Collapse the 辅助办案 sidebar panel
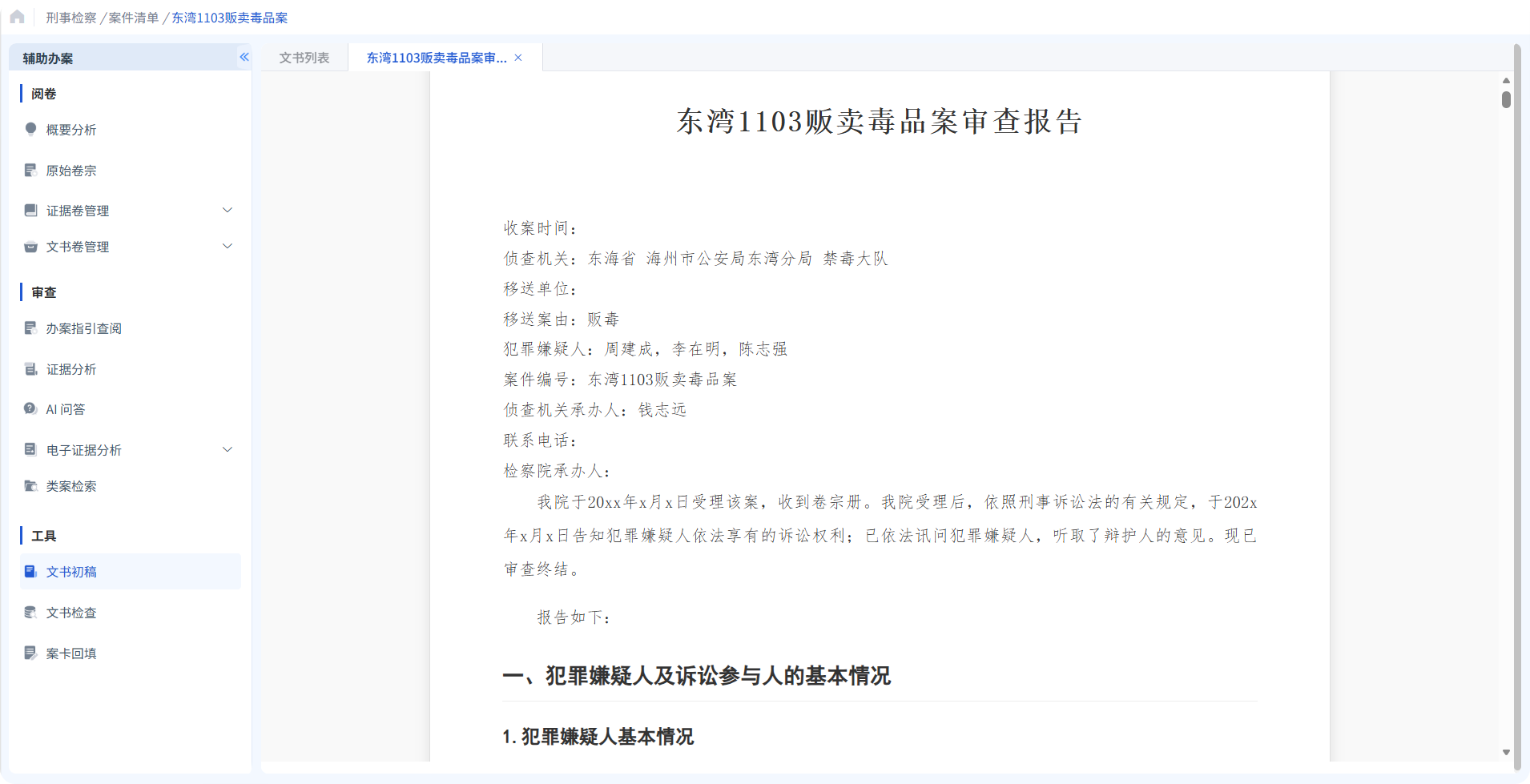The width and height of the screenshot is (1530, 784). tap(244, 57)
